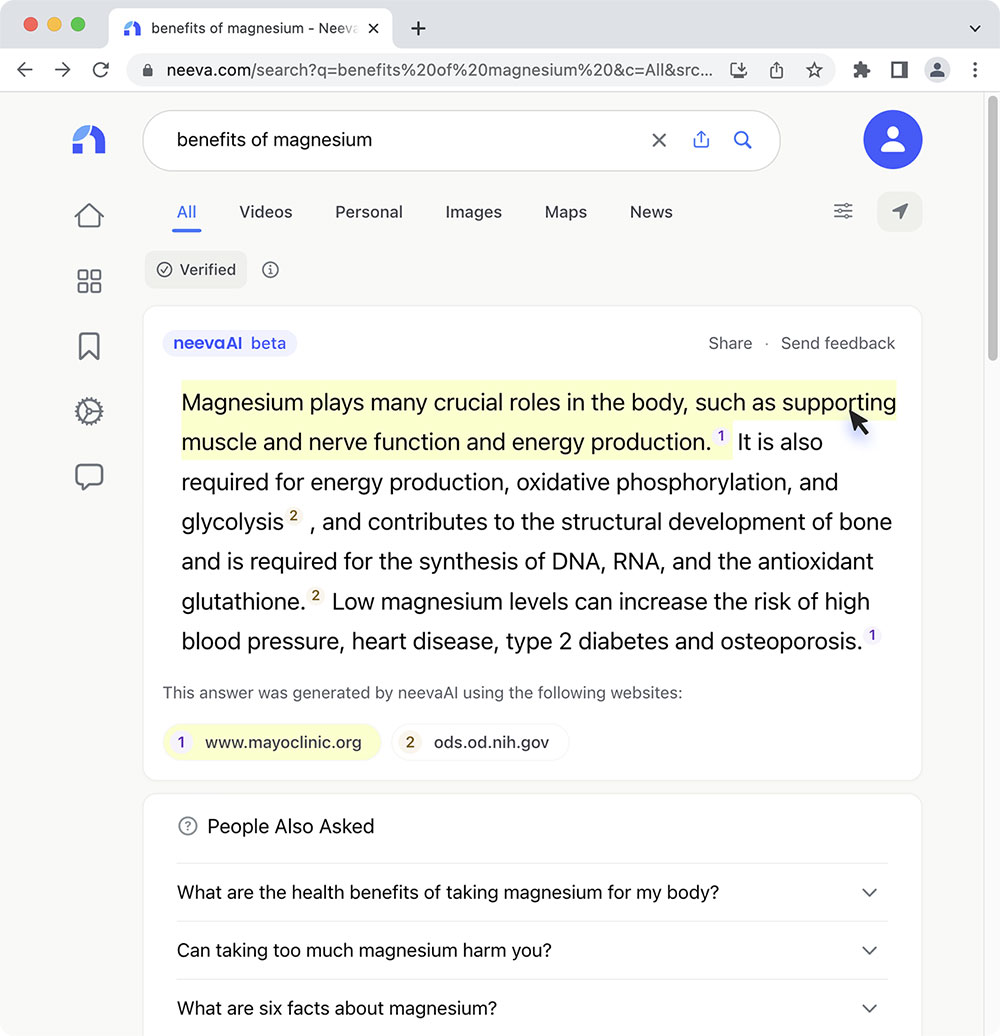Click into the 'benefits of magnesium' search field
Screen dimensions: 1000x1036
(400, 140)
